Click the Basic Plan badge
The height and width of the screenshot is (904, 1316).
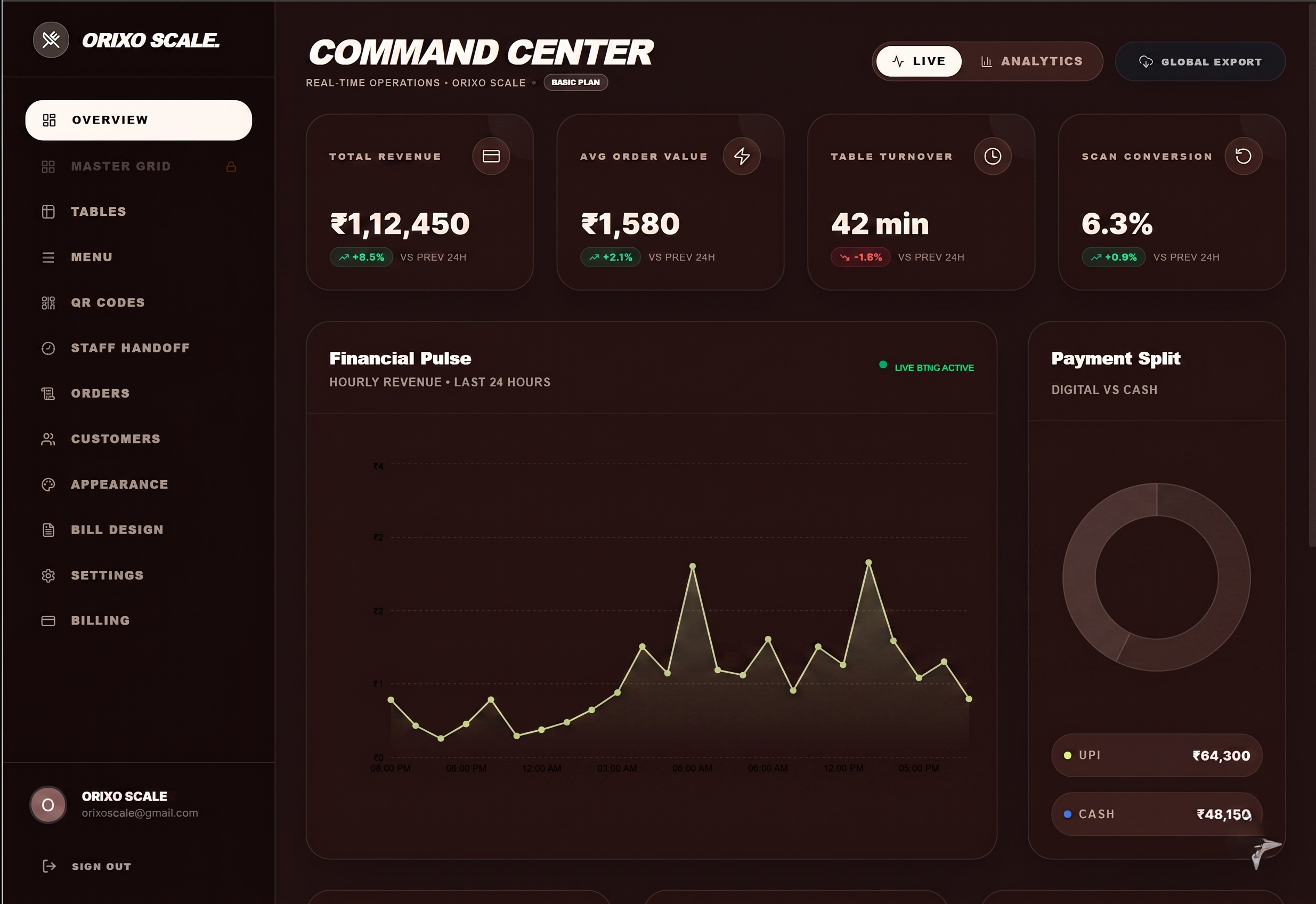[x=575, y=82]
